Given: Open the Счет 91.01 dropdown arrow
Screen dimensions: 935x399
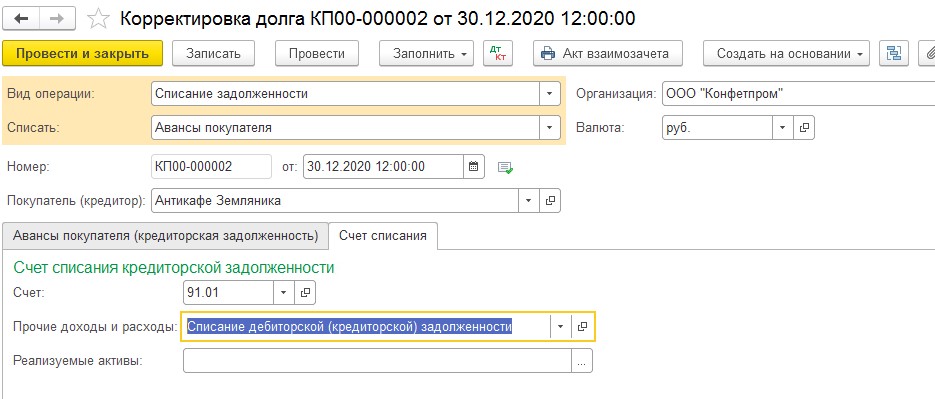Looking at the screenshot, I should point(283,292).
